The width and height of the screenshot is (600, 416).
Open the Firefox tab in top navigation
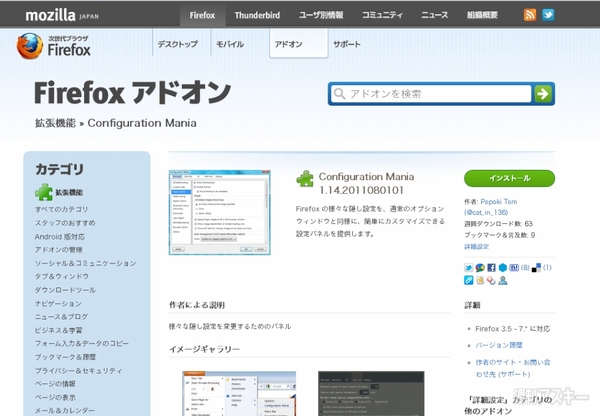(x=202, y=15)
